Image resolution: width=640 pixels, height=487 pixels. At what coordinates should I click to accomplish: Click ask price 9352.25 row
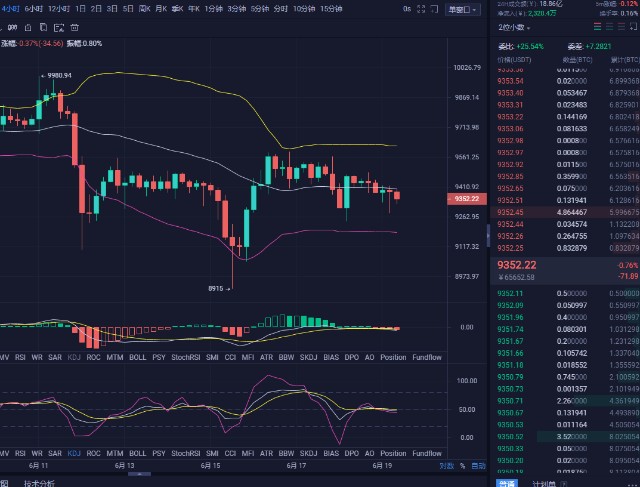[565, 248]
